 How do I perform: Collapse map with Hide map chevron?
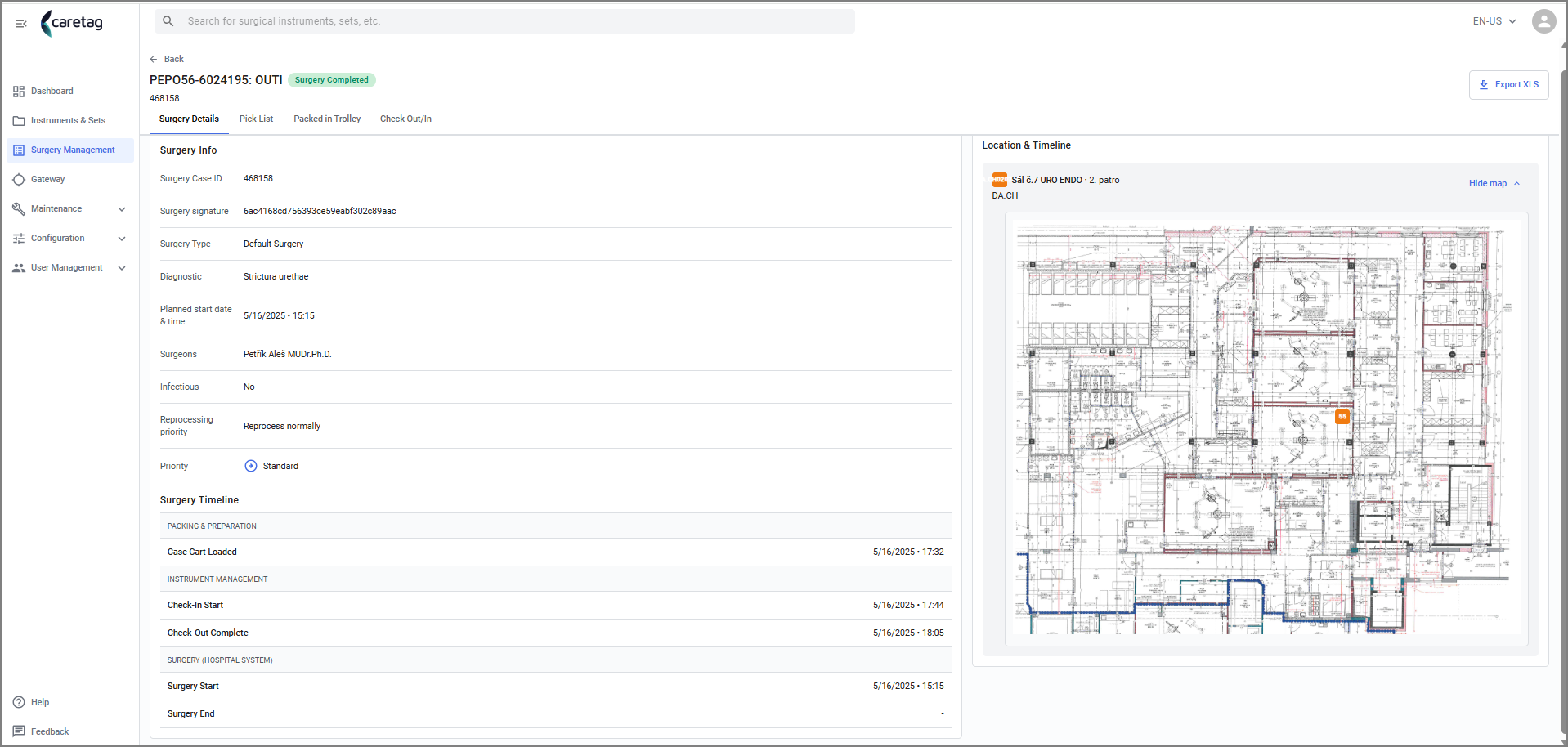click(x=1516, y=184)
